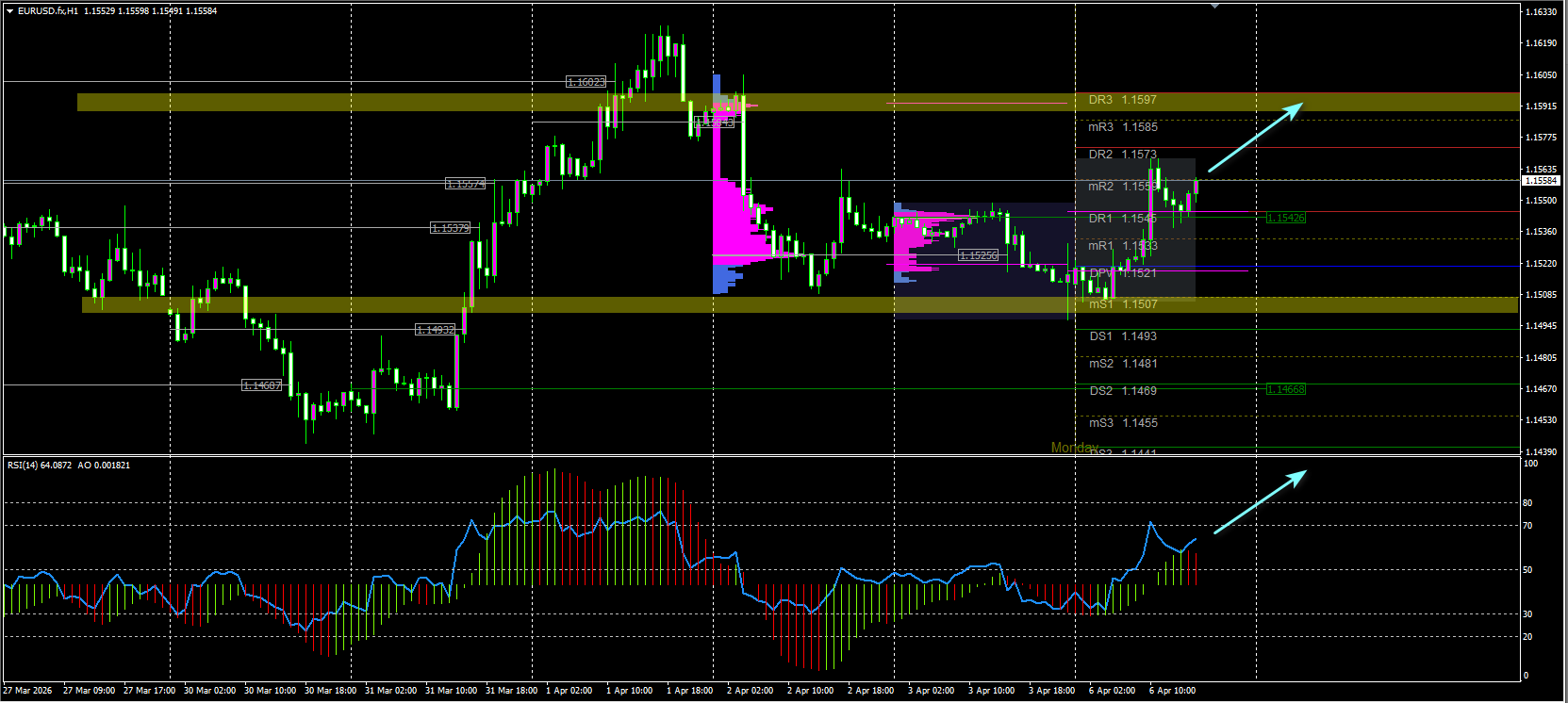
Task: Click the gray chart shift marker triangle
Action: pos(1215,6)
